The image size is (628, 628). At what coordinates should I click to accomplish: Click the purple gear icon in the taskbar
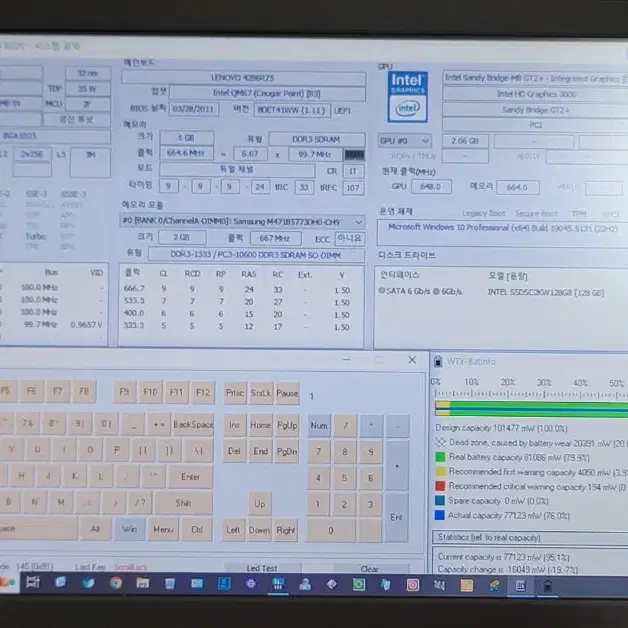point(251,584)
